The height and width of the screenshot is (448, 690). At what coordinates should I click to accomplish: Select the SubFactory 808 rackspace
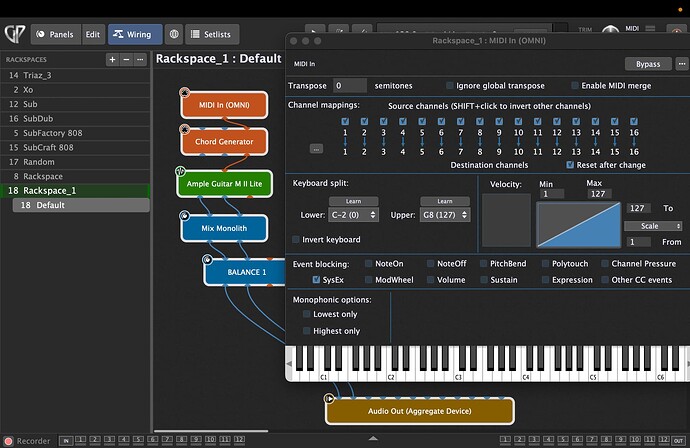[75, 133]
